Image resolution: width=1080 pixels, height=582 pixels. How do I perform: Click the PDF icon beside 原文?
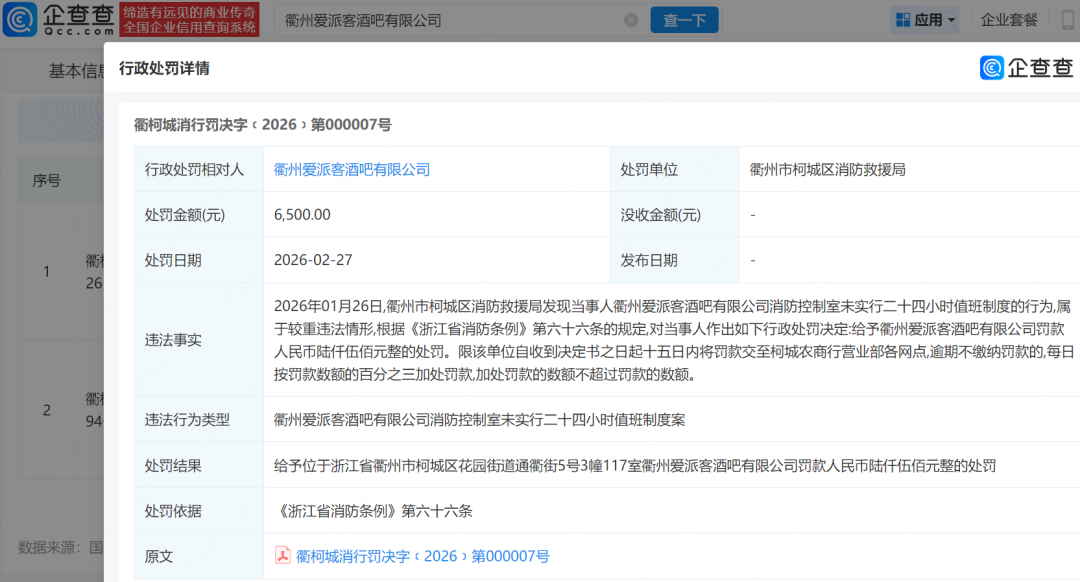pyautogui.click(x=282, y=555)
